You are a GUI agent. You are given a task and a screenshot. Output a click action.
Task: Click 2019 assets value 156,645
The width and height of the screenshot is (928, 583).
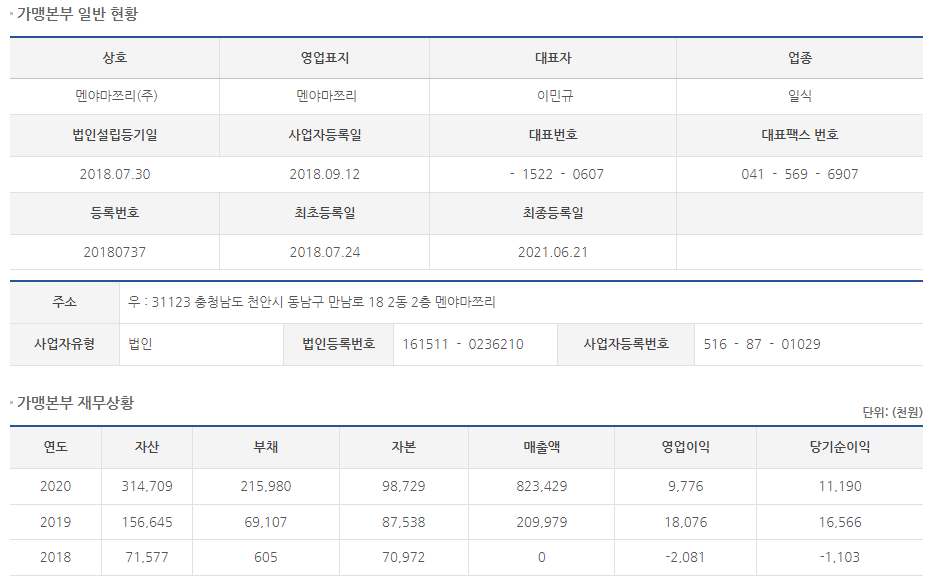click(x=147, y=523)
